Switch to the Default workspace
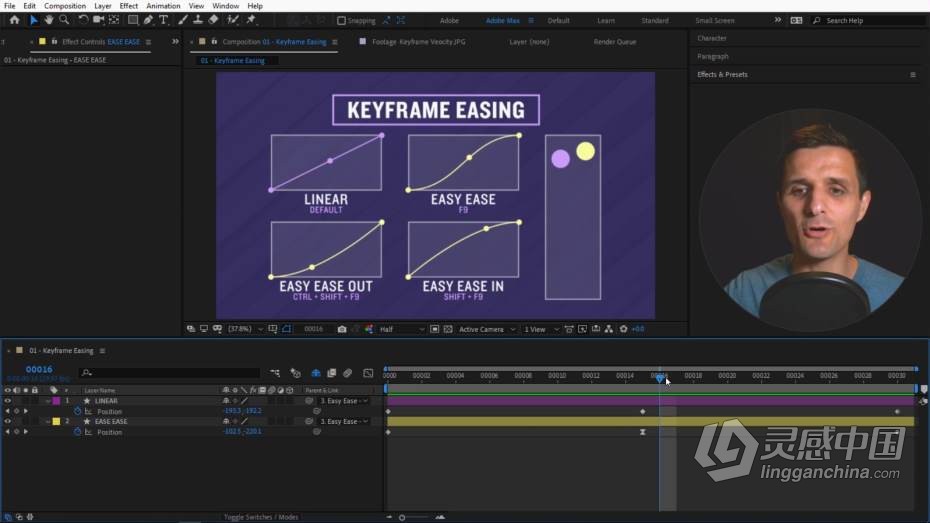The height and width of the screenshot is (523, 930). click(558, 20)
